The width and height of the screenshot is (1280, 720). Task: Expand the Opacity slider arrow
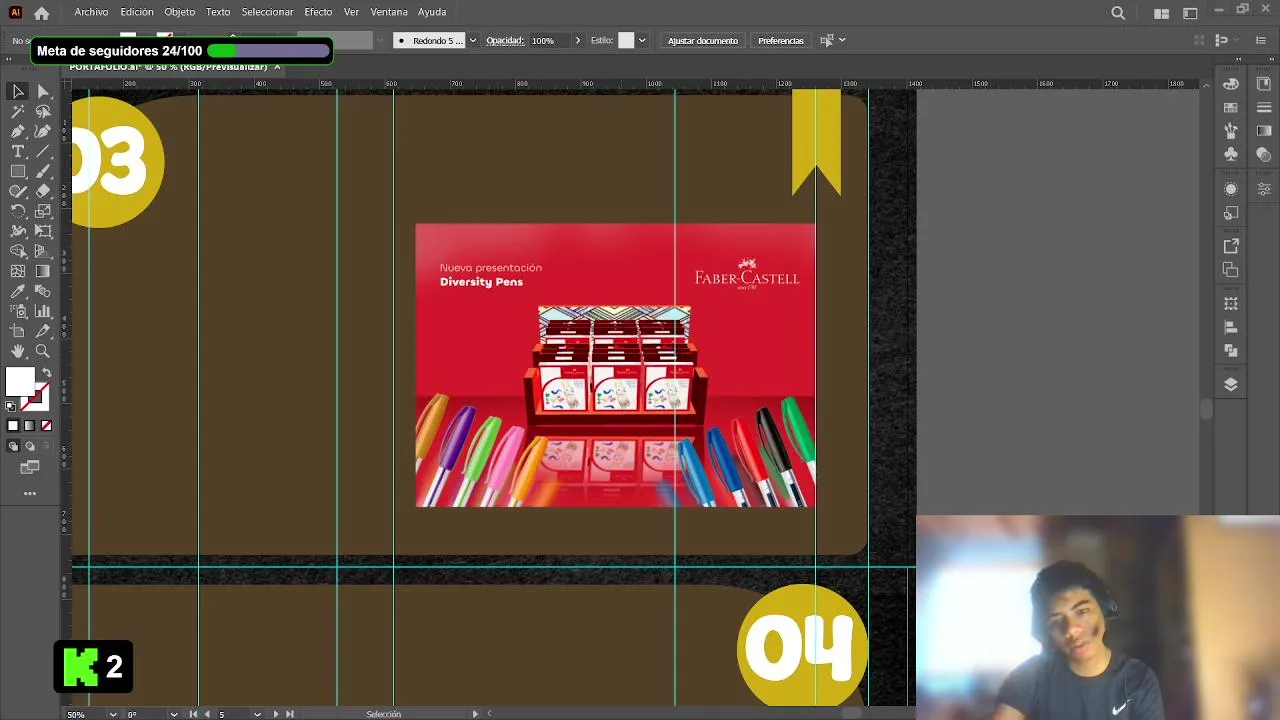(x=577, y=41)
